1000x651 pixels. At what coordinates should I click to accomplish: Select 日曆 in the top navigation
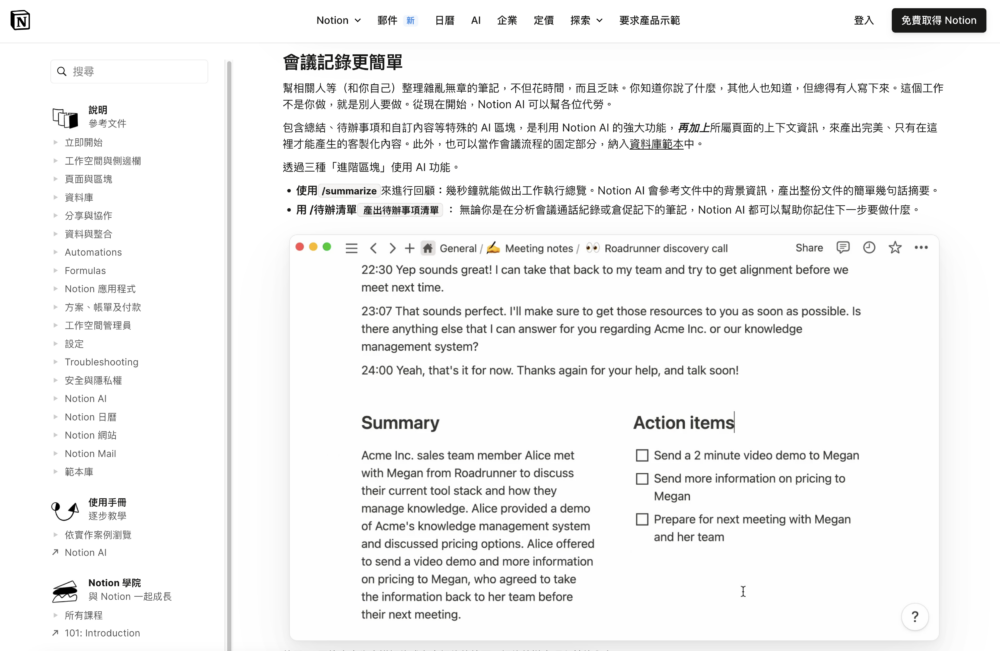pos(443,19)
